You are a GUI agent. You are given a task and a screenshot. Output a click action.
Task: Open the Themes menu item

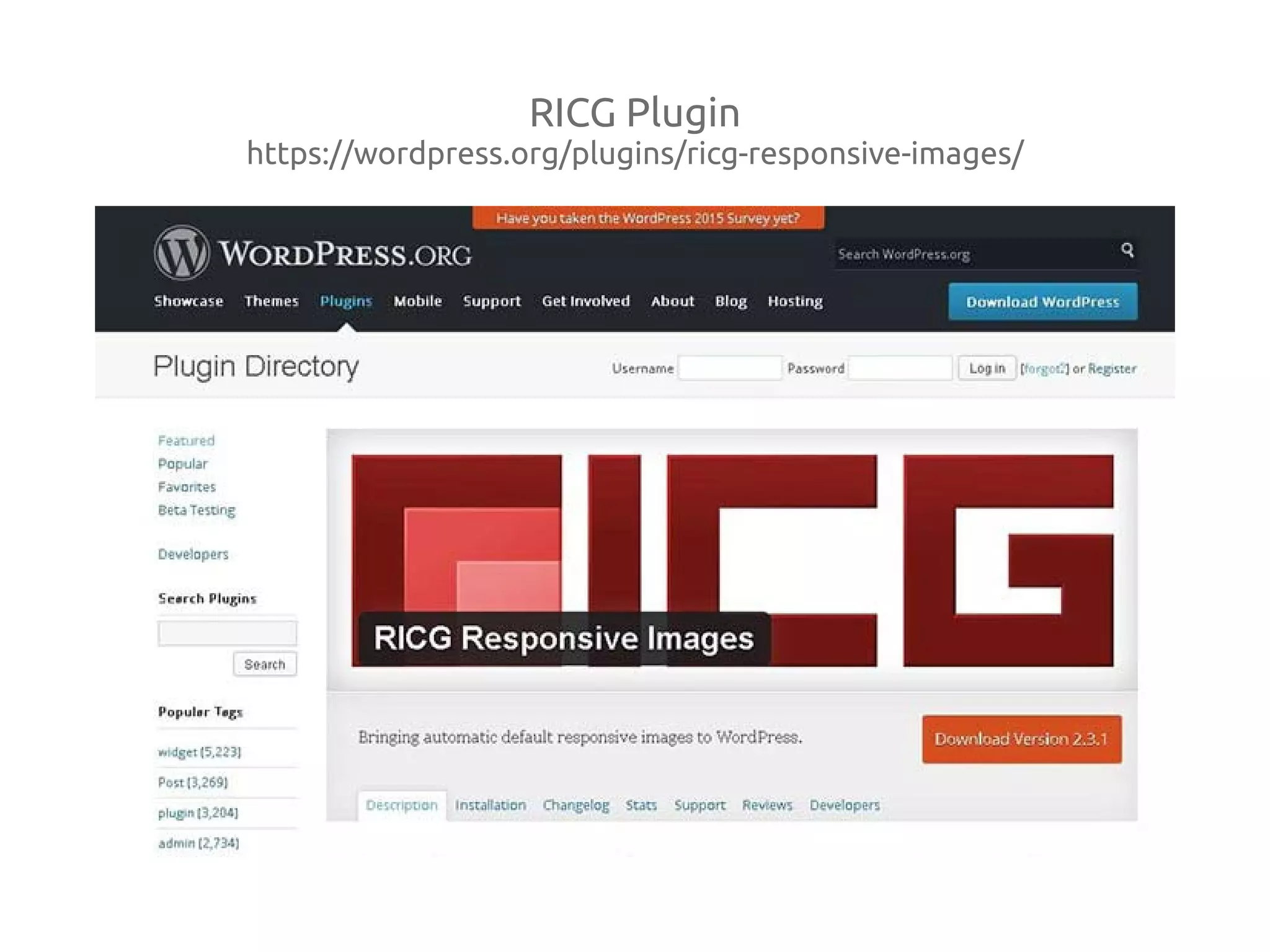[x=272, y=301]
